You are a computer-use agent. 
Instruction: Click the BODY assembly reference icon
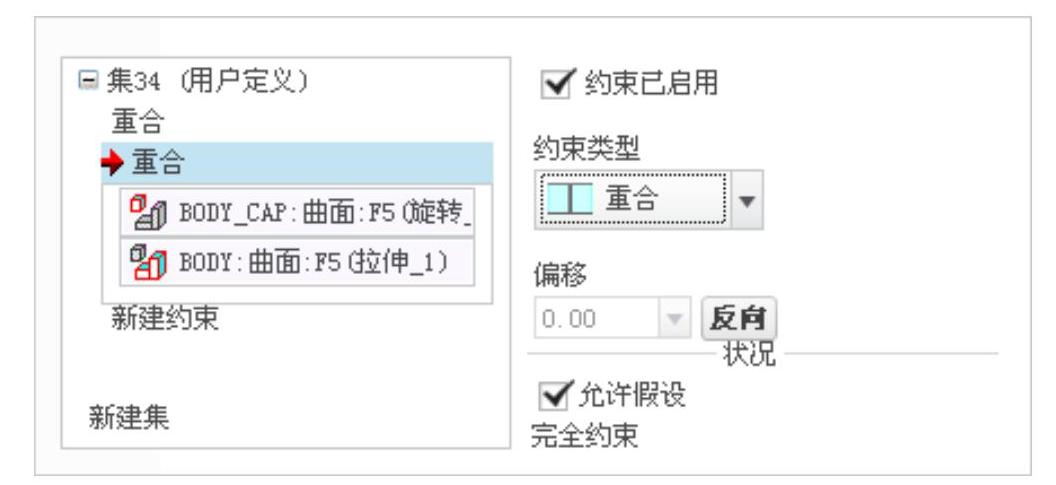click(x=147, y=262)
